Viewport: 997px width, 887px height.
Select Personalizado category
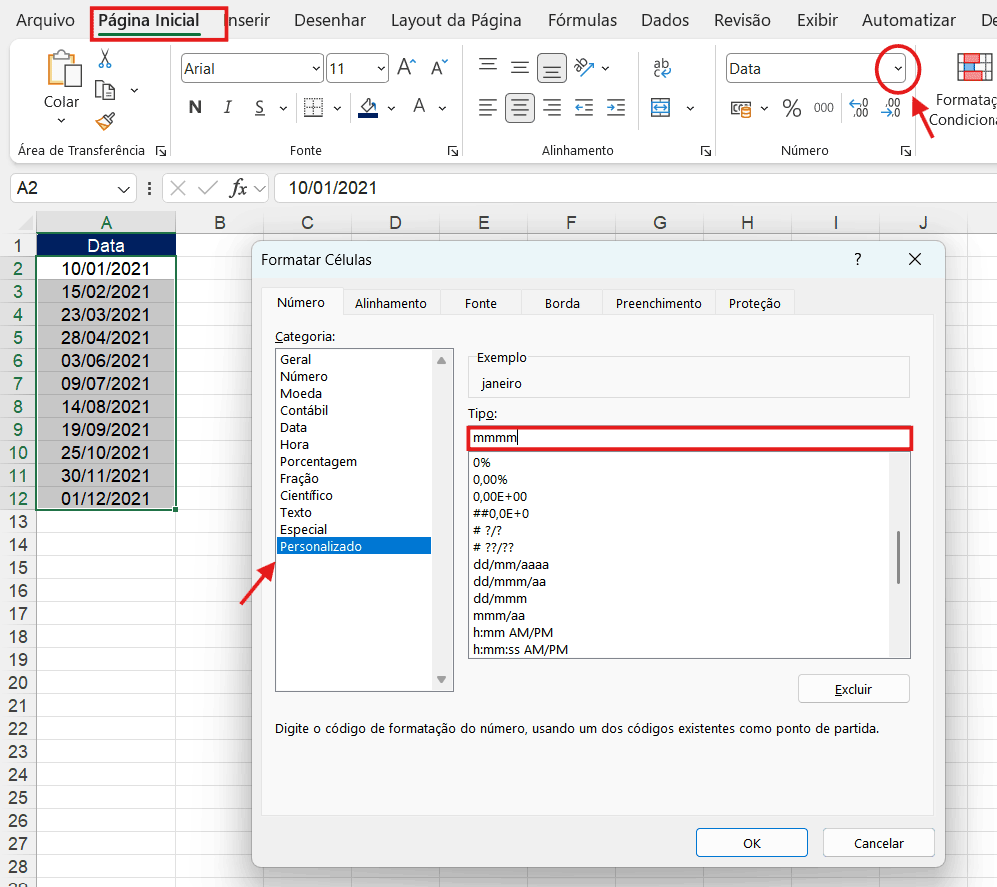point(354,546)
